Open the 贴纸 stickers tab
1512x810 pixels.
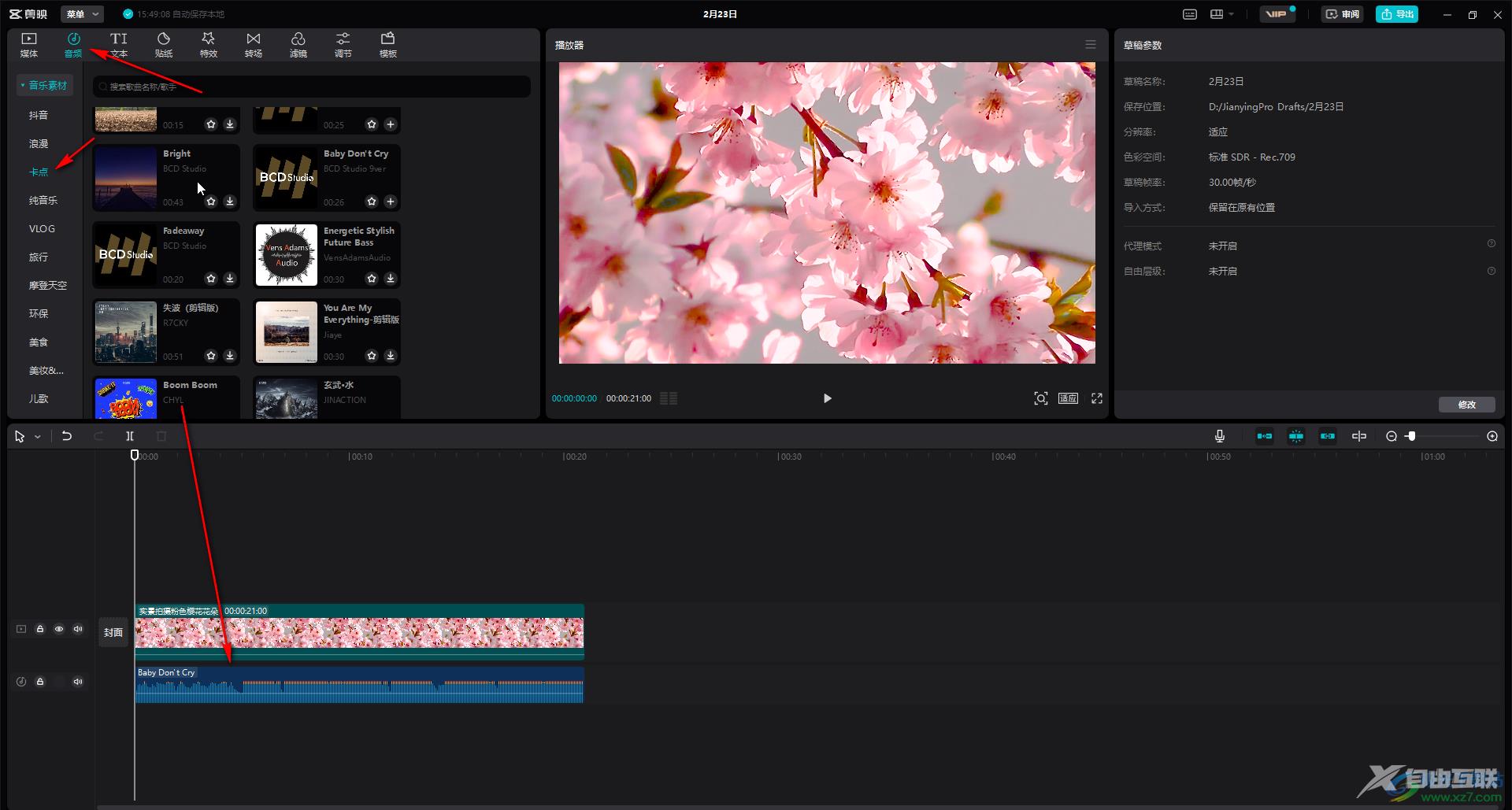[164, 45]
